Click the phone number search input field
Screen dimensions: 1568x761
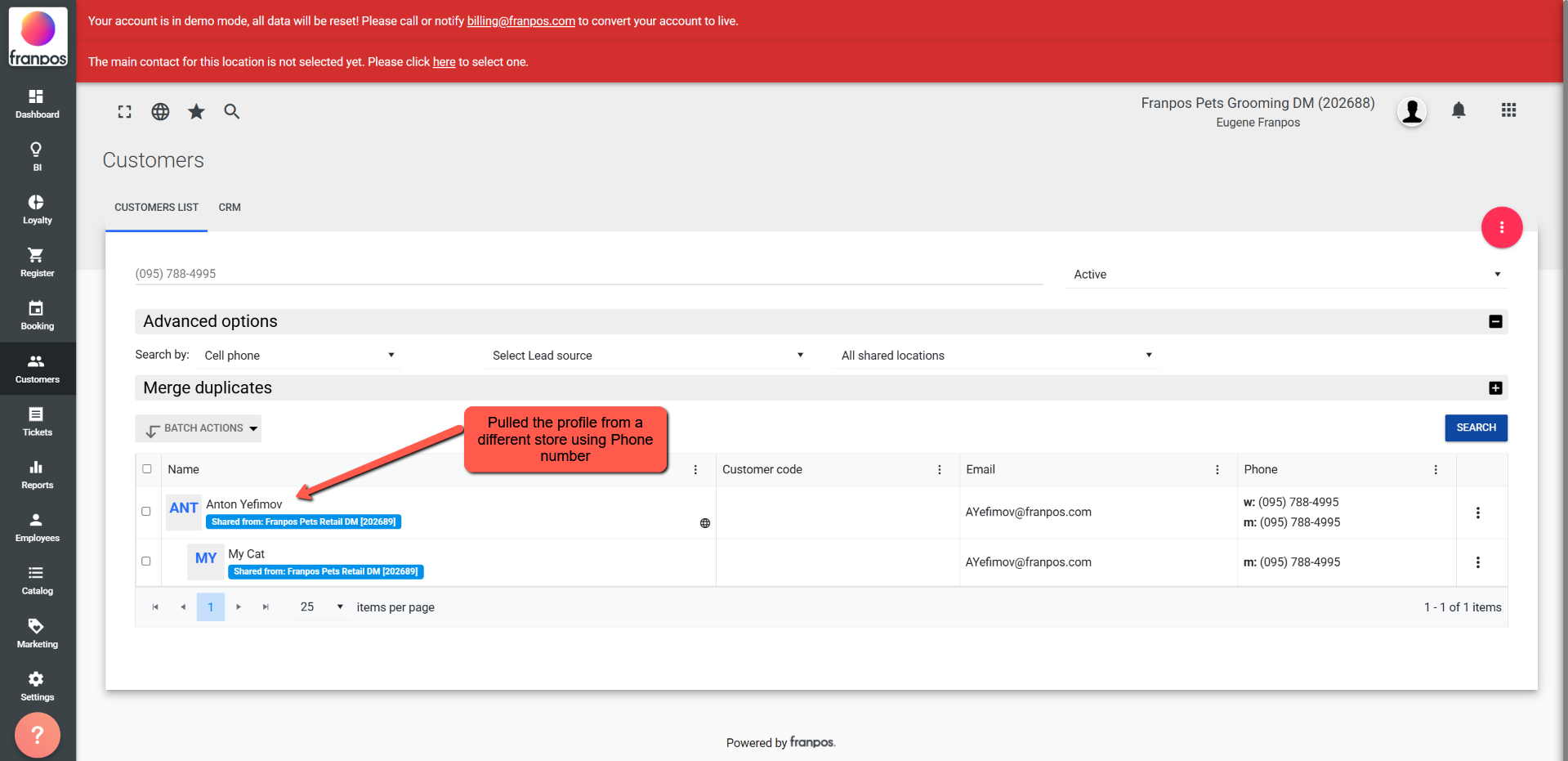pyautogui.click(x=588, y=274)
